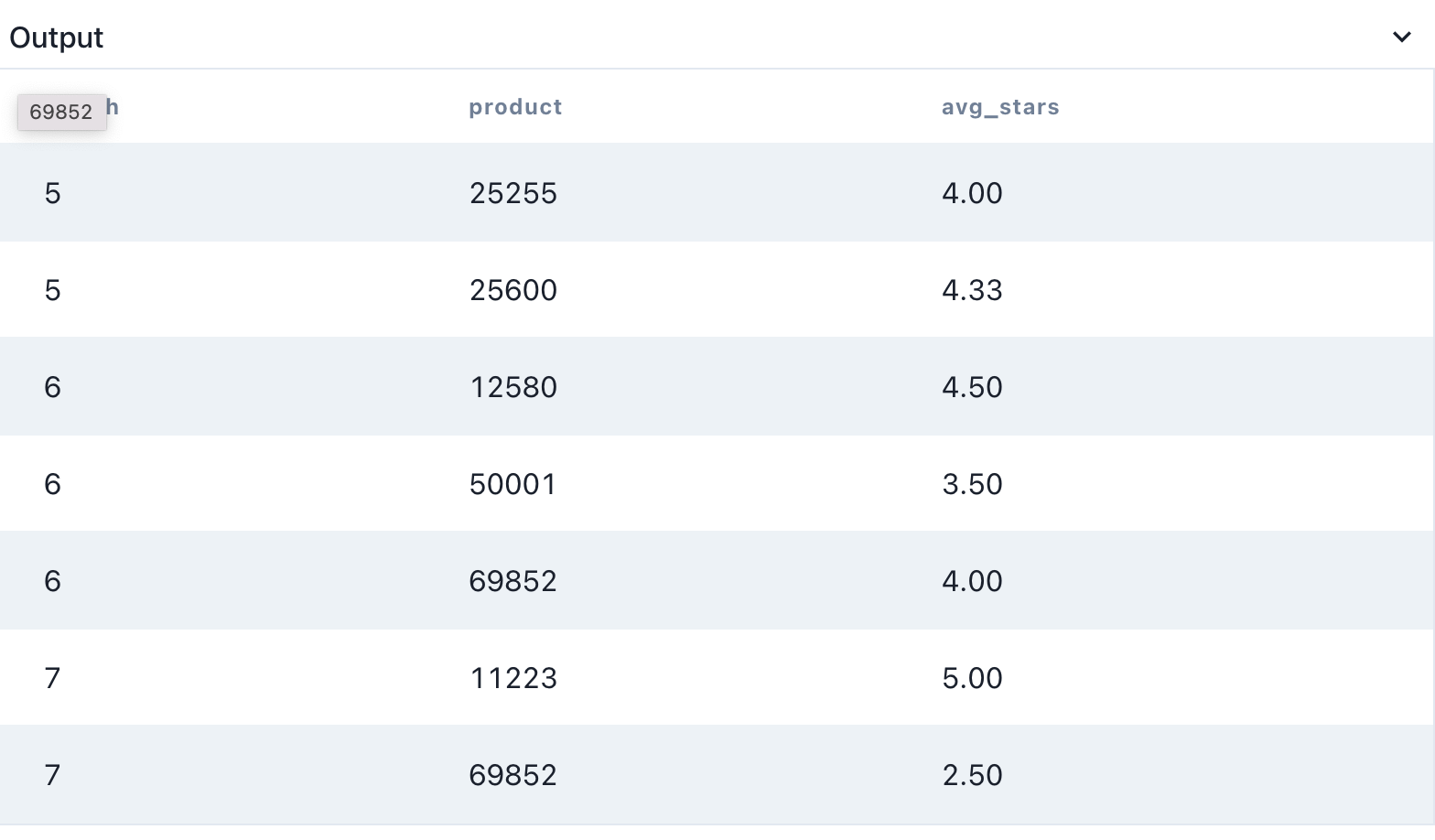Image resolution: width=1435 pixels, height=840 pixels.
Task: Click the Output panel title
Action: tap(56, 38)
